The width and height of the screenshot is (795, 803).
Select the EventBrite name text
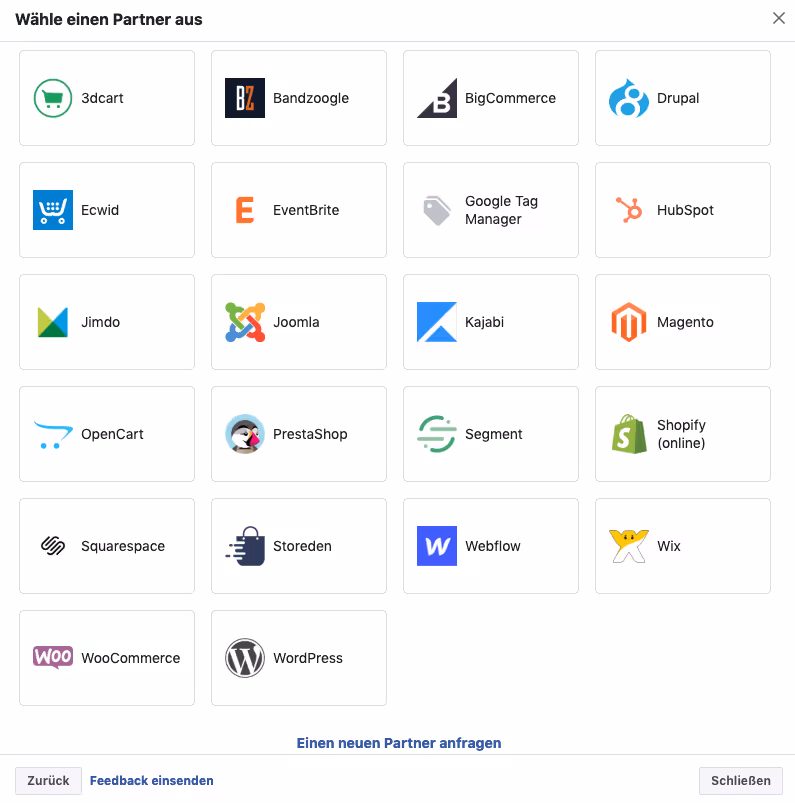[x=306, y=210]
